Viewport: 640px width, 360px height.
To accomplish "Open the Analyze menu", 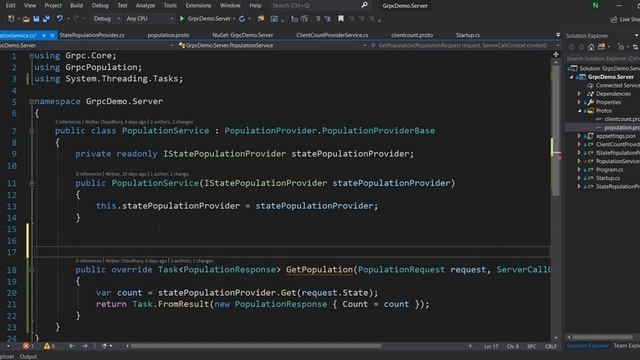I will [x=145, y=5].
